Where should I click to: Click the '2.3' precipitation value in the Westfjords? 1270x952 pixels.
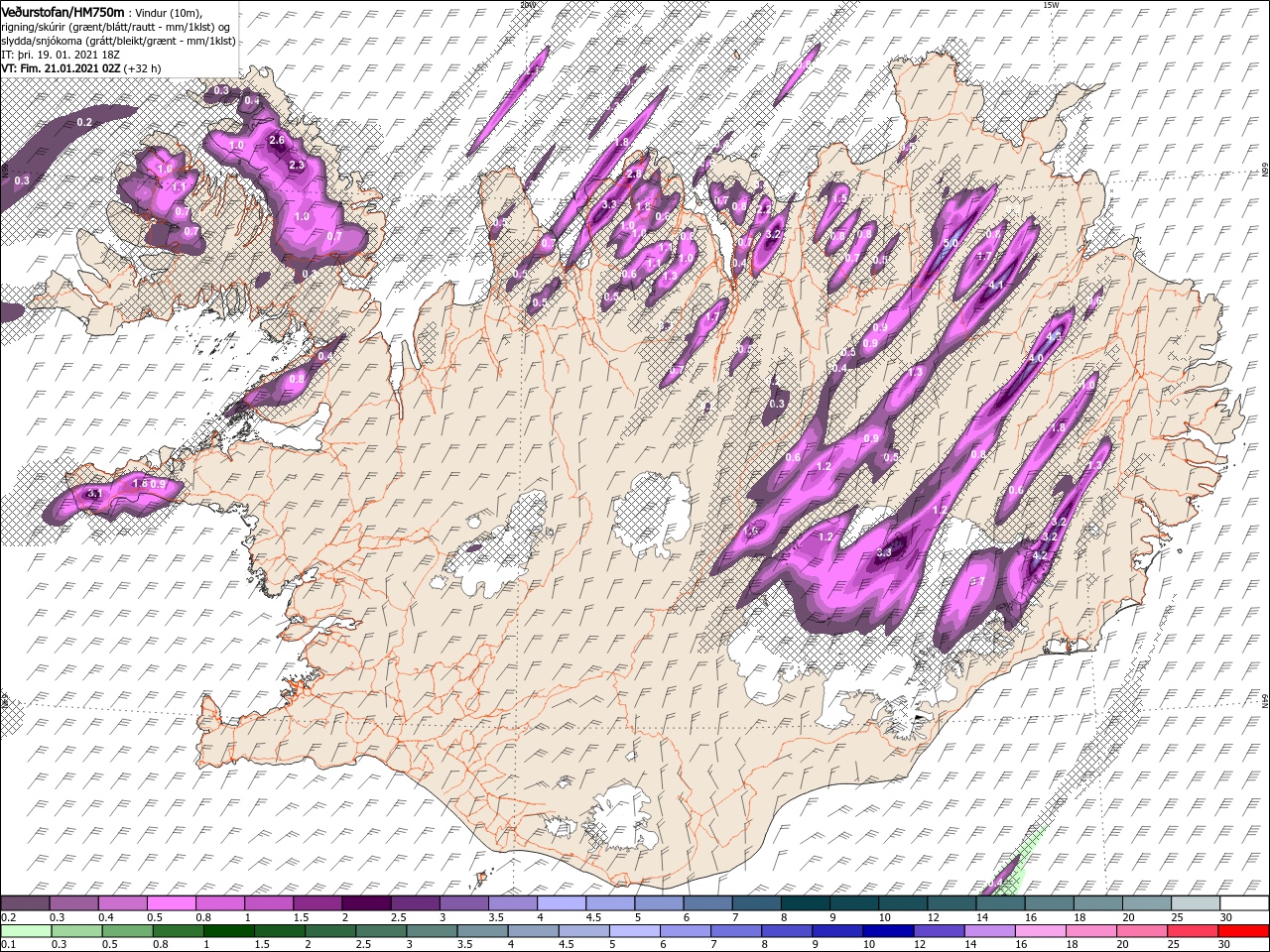(296, 166)
